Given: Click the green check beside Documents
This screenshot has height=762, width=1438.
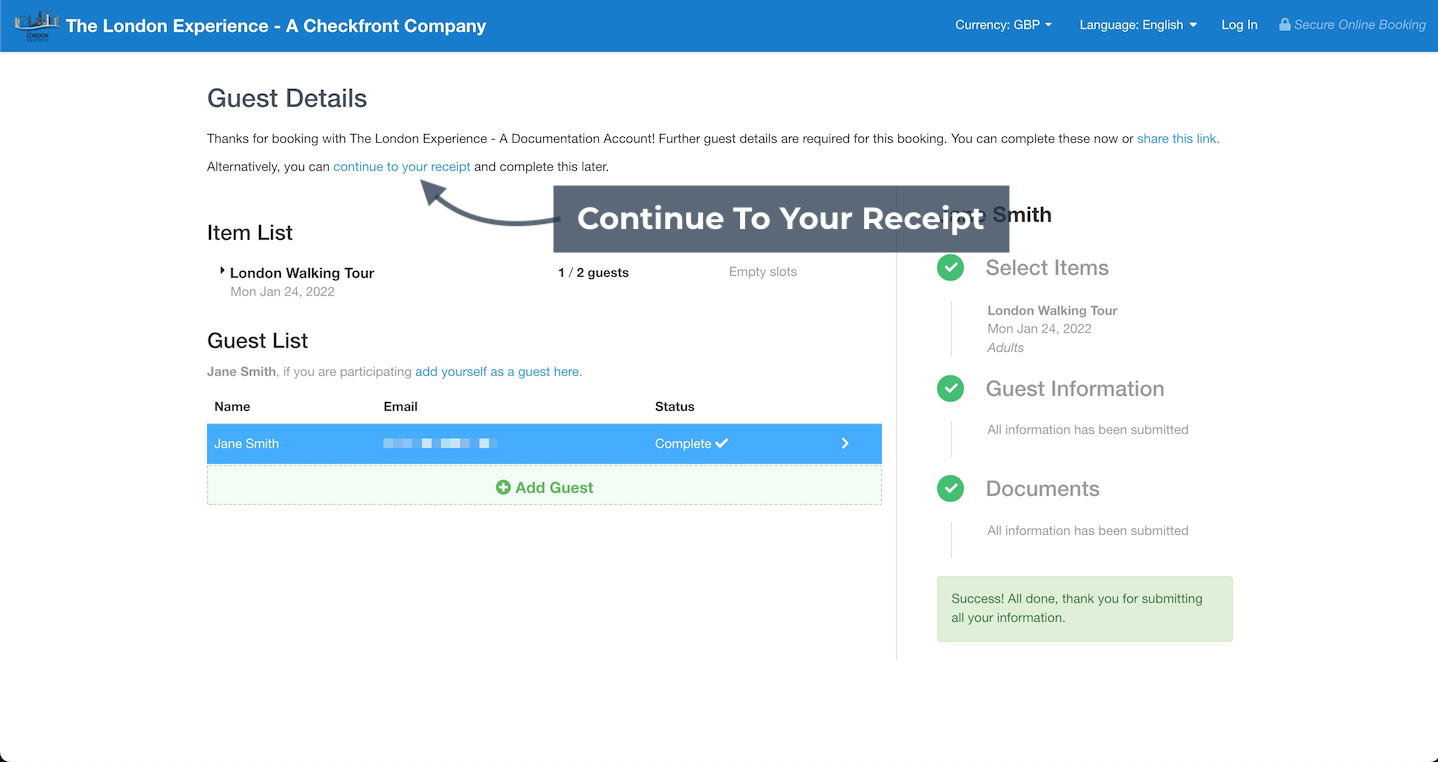Looking at the screenshot, I should point(950,489).
